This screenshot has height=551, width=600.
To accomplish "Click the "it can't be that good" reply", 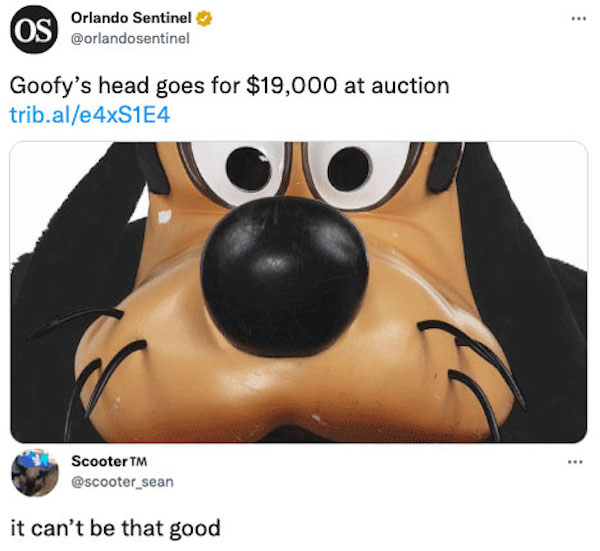I will (x=115, y=528).
